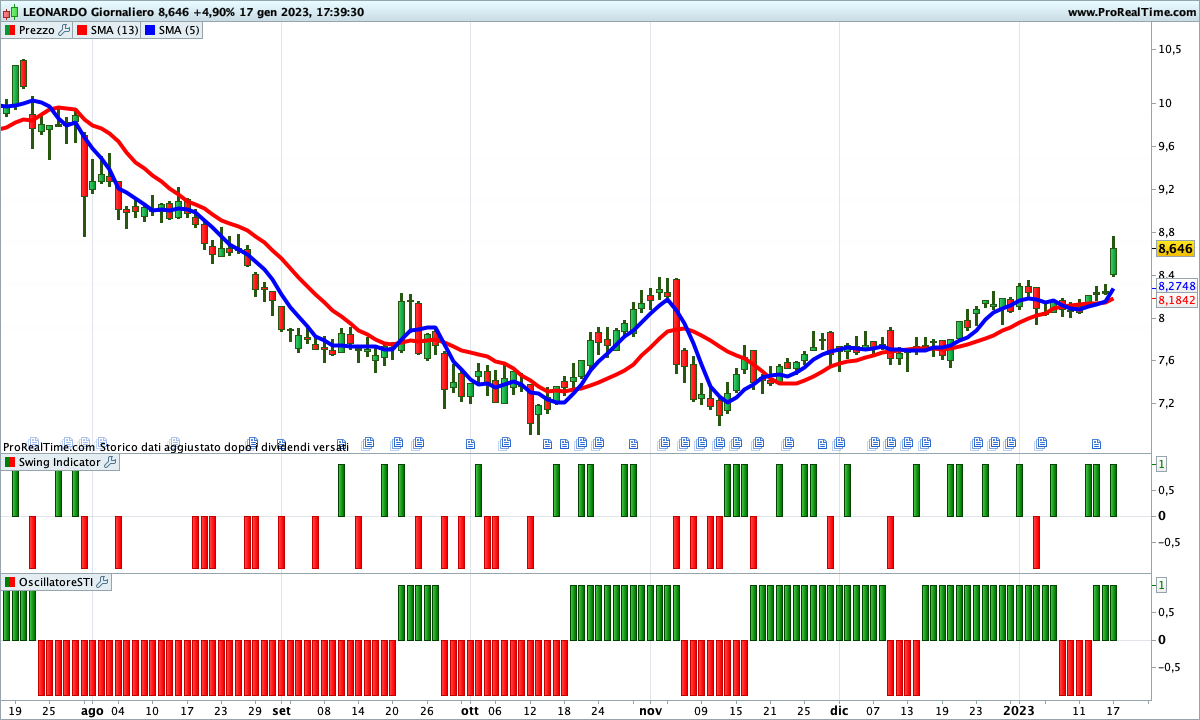Open OscillatoreSTI settings wrench
1200x720 pixels.
coord(102,582)
